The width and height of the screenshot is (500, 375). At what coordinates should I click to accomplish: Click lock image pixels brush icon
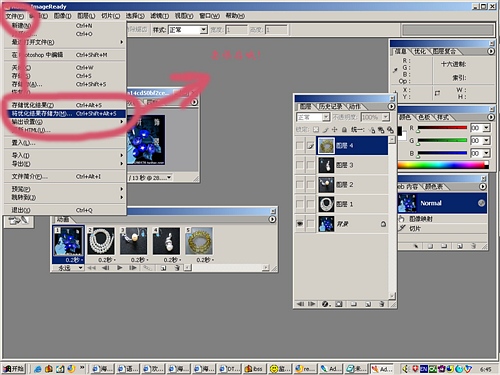[x=325, y=129]
